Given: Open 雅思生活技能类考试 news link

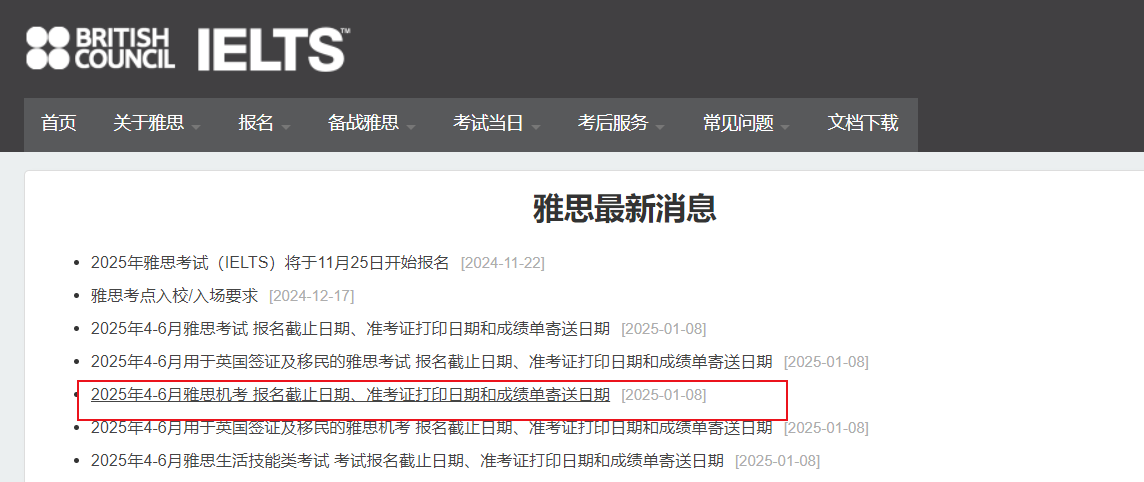Looking at the screenshot, I should 407,461.
